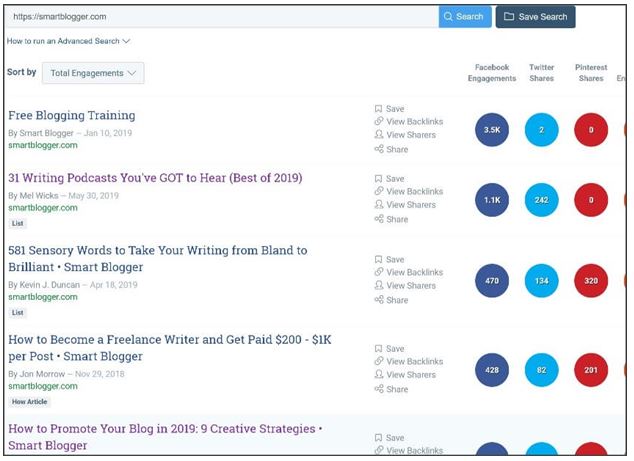Focus the smartblogger.com search input field
Viewport: 634px width, 461px height.
(x=220, y=17)
